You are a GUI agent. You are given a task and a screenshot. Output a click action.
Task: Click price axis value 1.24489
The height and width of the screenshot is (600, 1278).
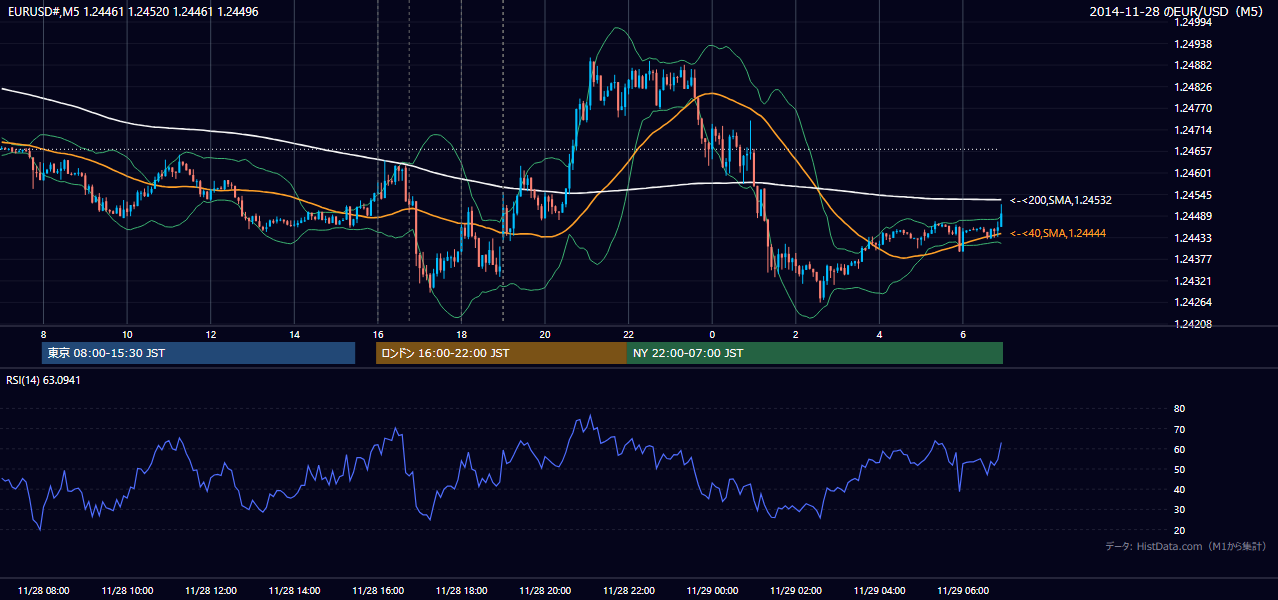click(1194, 216)
